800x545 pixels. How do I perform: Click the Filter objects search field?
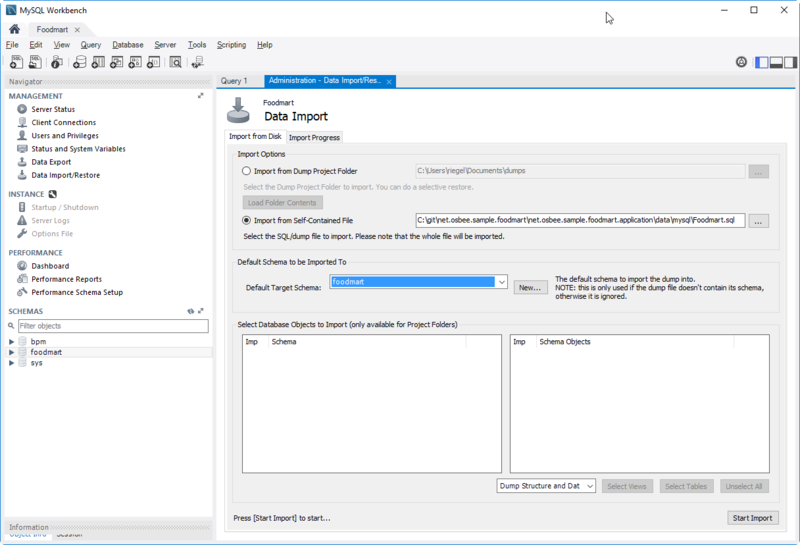[x=113, y=326]
